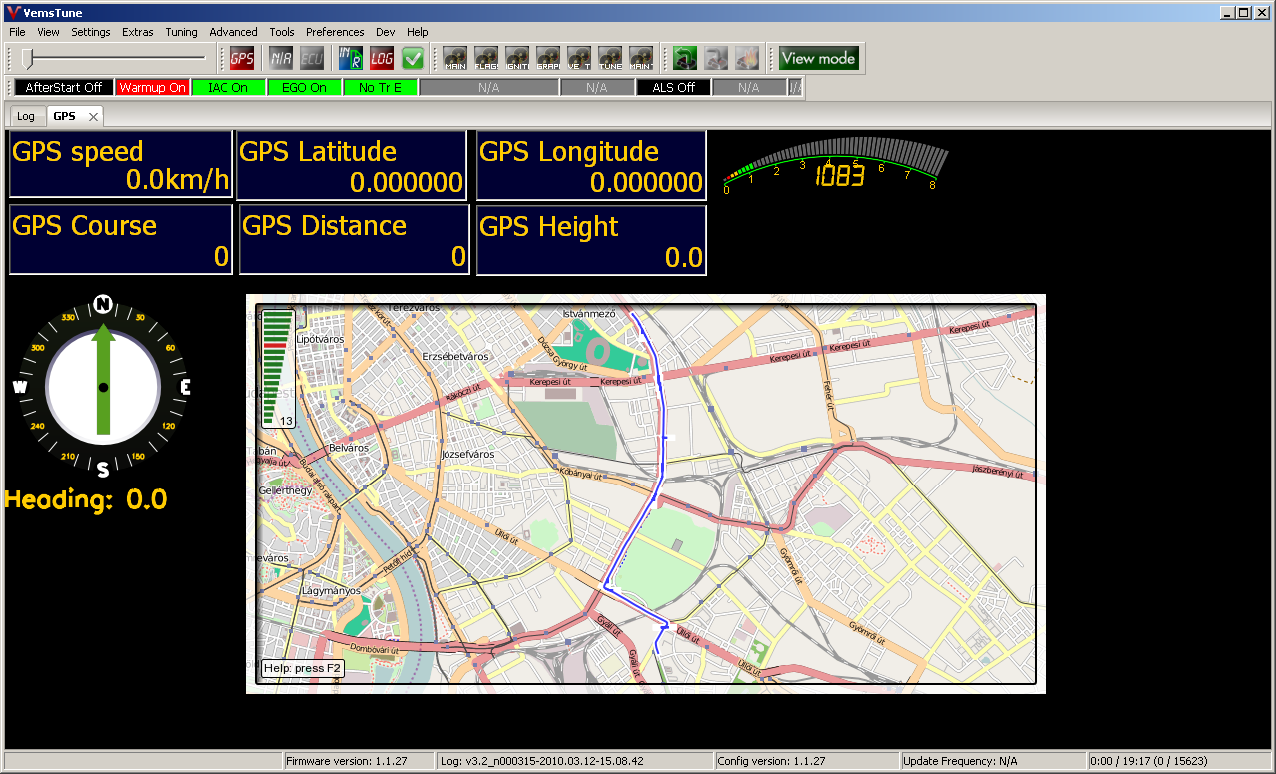Viewport: 1276px width, 774px height.
Task: Close the GPS tab
Action: click(x=93, y=117)
